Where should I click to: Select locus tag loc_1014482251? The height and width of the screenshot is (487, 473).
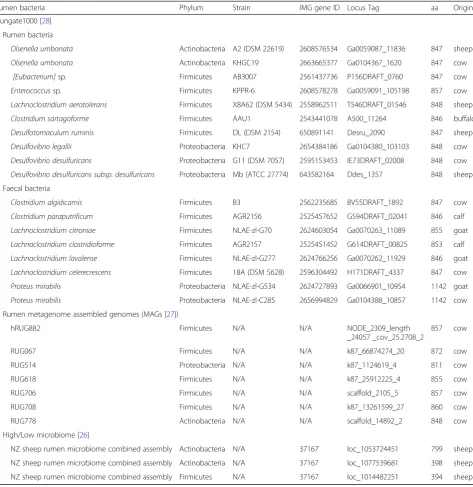[x=372, y=477]
